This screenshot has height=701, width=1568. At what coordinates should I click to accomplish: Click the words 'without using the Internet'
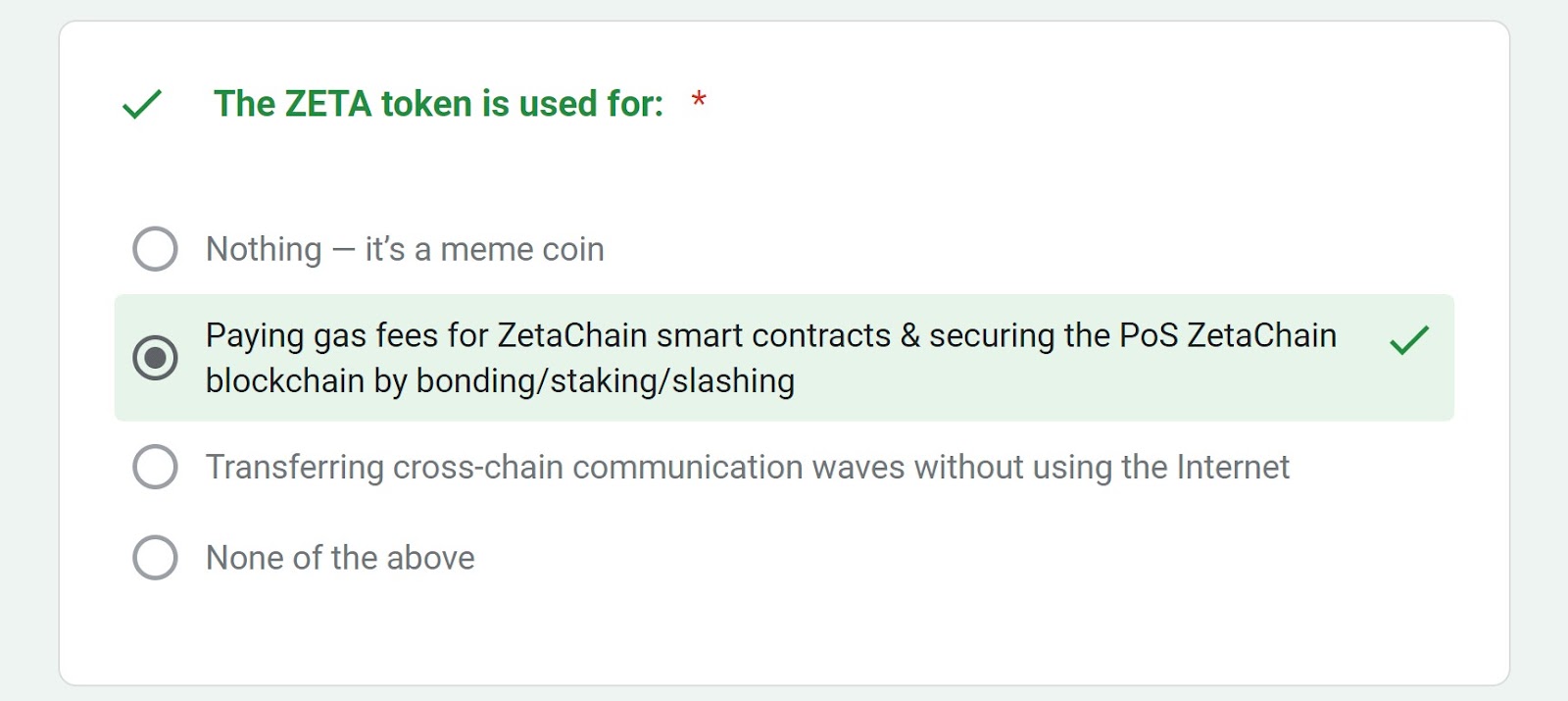pyautogui.click(x=1102, y=467)
